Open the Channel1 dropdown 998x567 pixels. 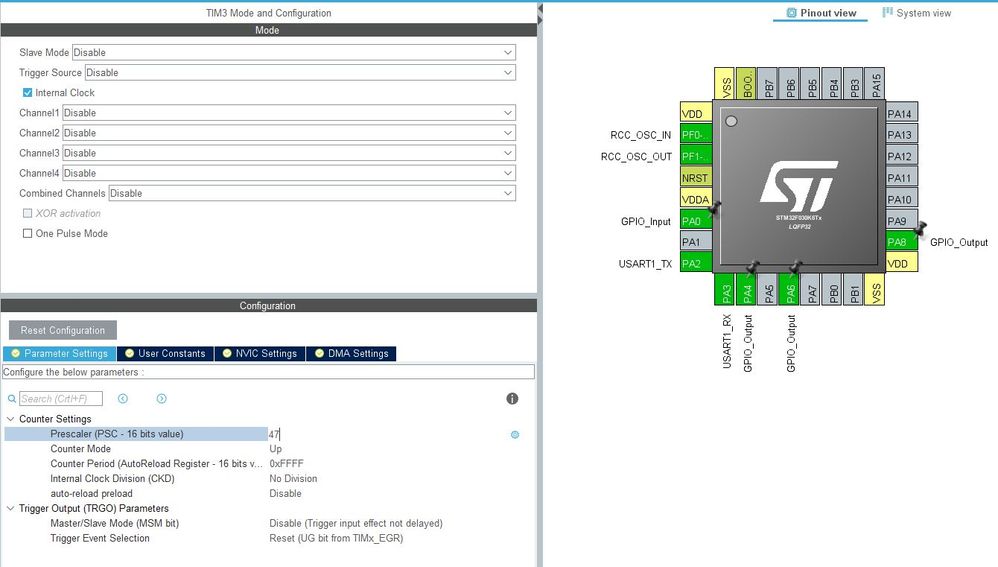tap(289, 113)
